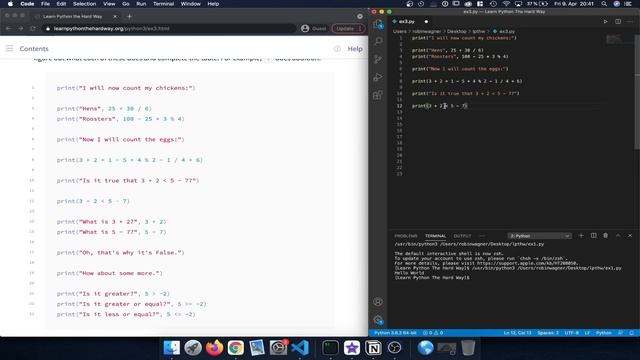Open the editor More Actions ellipsis
Screen dimensions: 640x360
[x=630, y=21]
